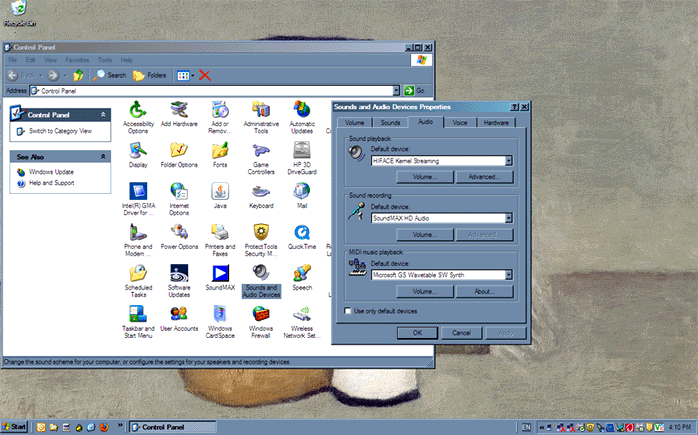Open Accessibility Options icon

tap(138, 118)
